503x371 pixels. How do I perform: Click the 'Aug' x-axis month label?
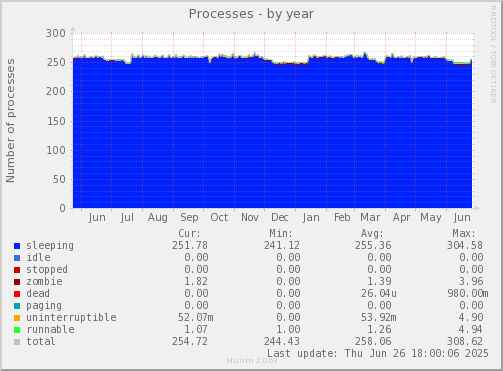(158, 218)
